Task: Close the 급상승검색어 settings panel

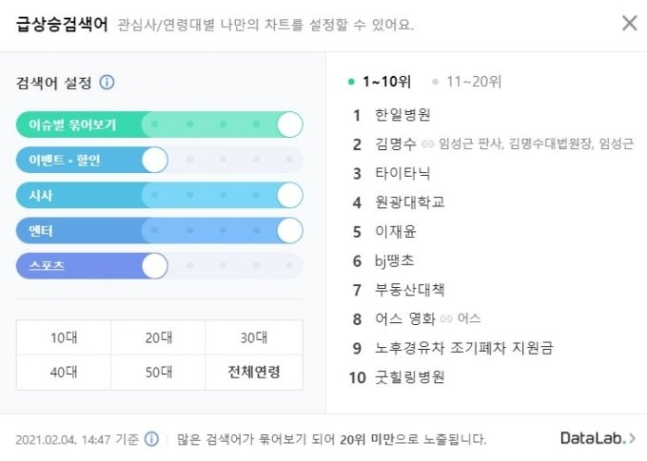Action: (x=629, y=24)
